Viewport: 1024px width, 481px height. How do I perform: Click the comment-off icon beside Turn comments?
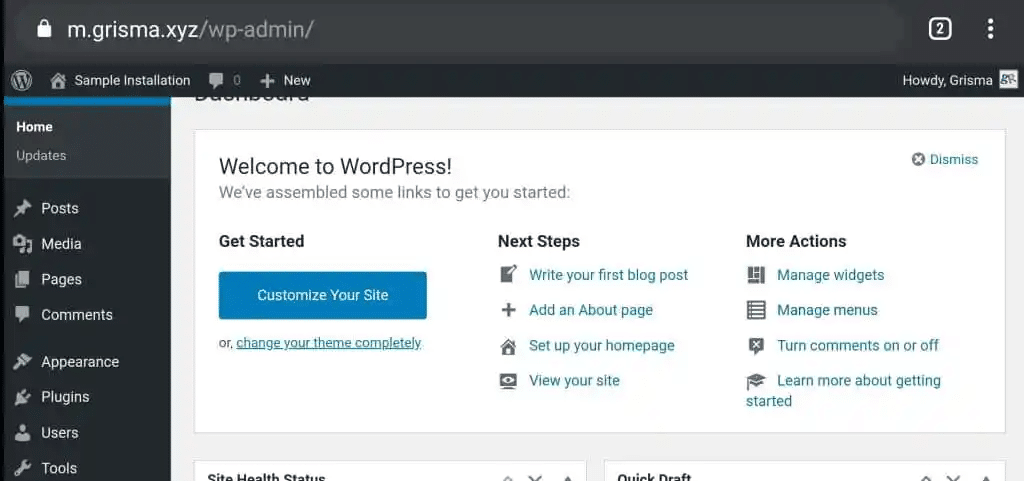click(x=756, y=346)
